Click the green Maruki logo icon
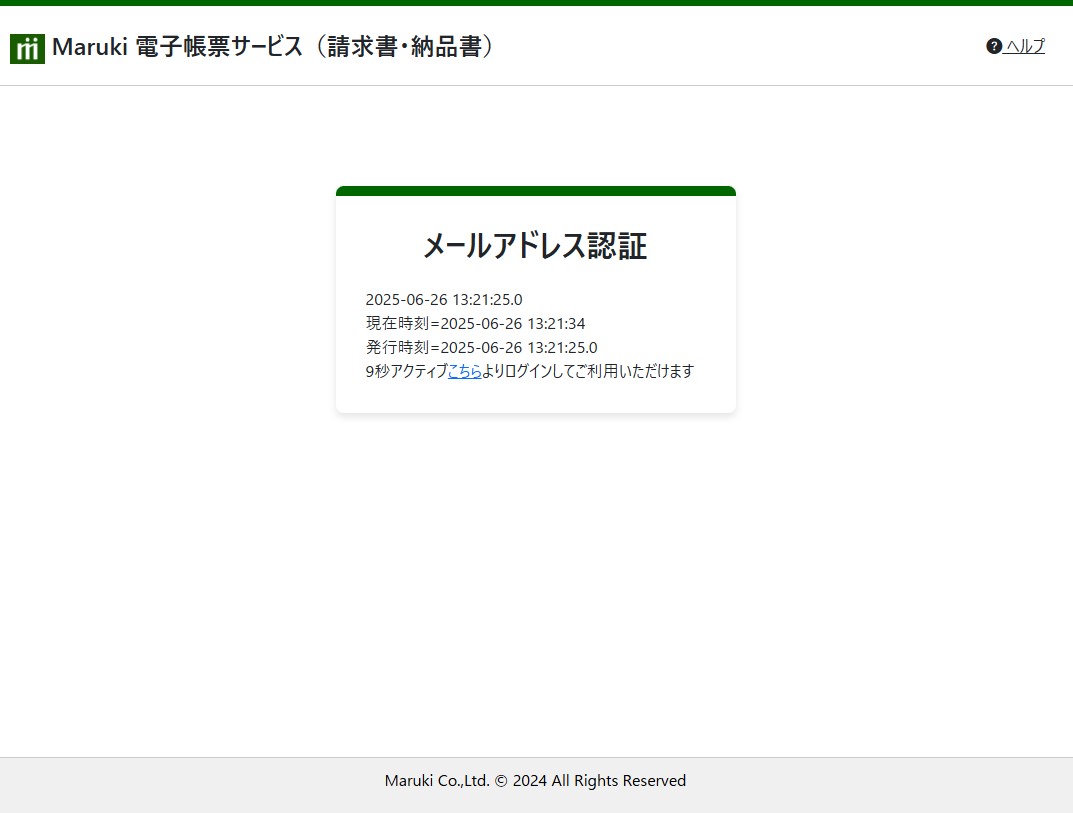This screenshot has height=813, width=1073. [27, 49]
